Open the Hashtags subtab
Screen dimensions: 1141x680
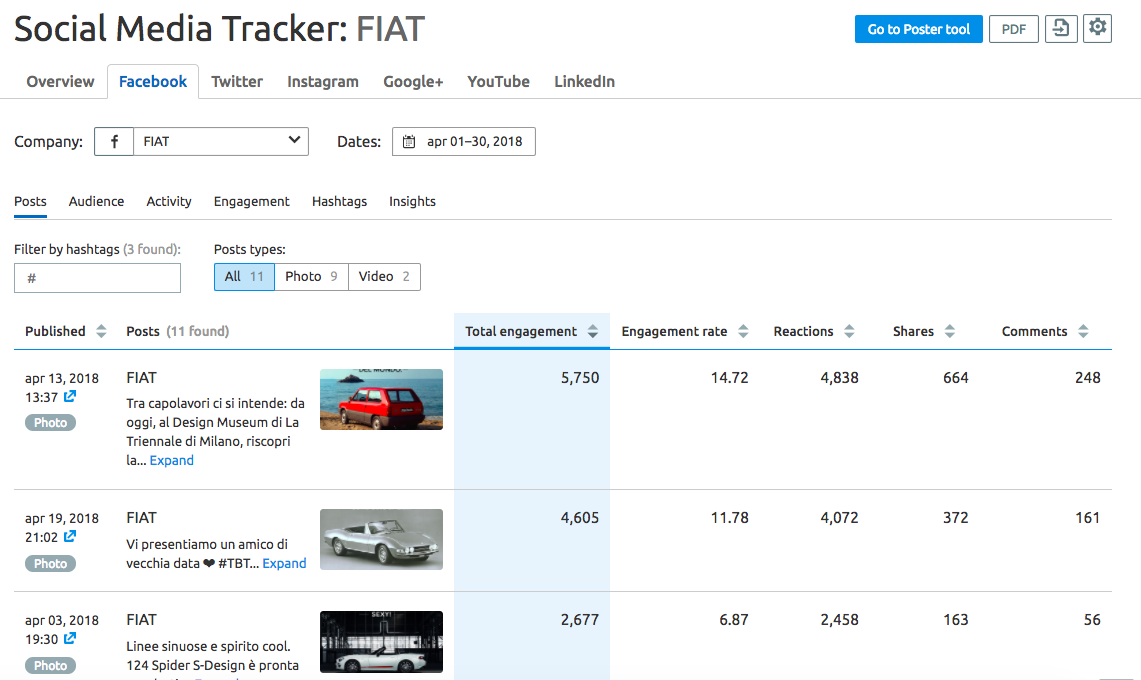(339, 201)
